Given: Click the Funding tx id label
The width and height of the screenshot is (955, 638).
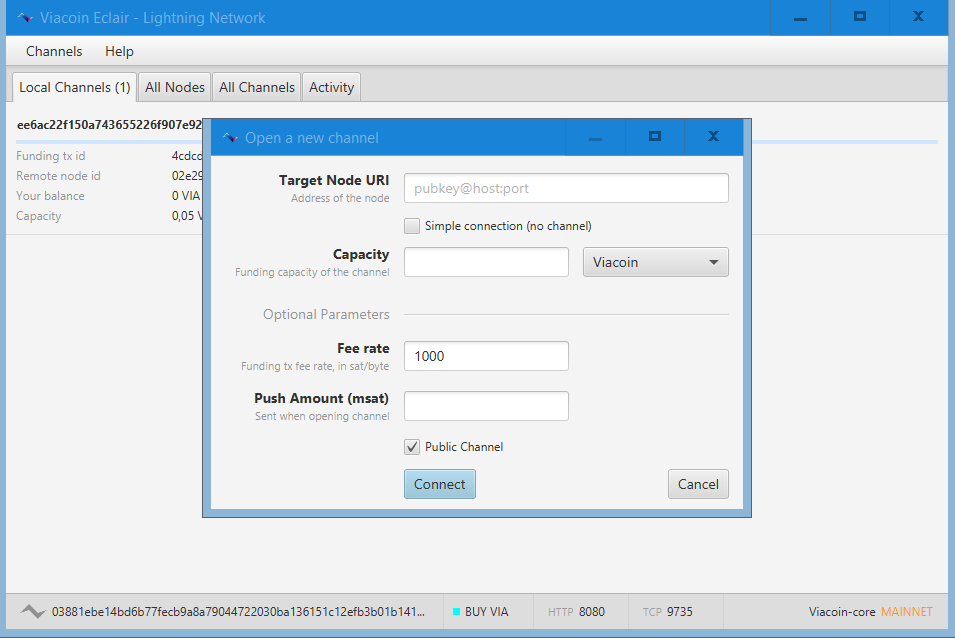Looking at the screenshot, I should 51,156.
